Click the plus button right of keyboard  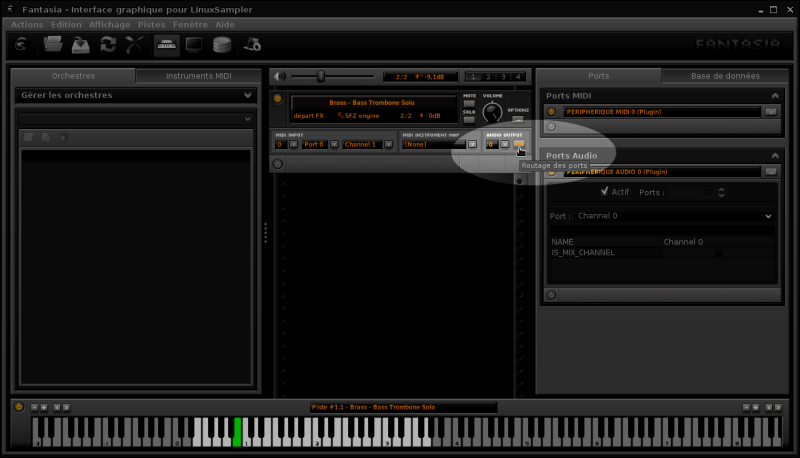click(x=756, y=408)
